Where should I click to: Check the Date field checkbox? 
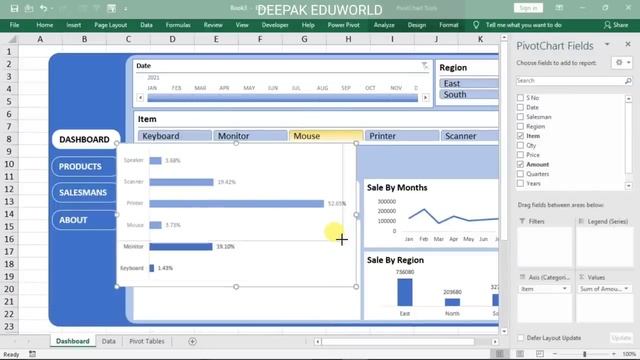[x=520, y=107]
